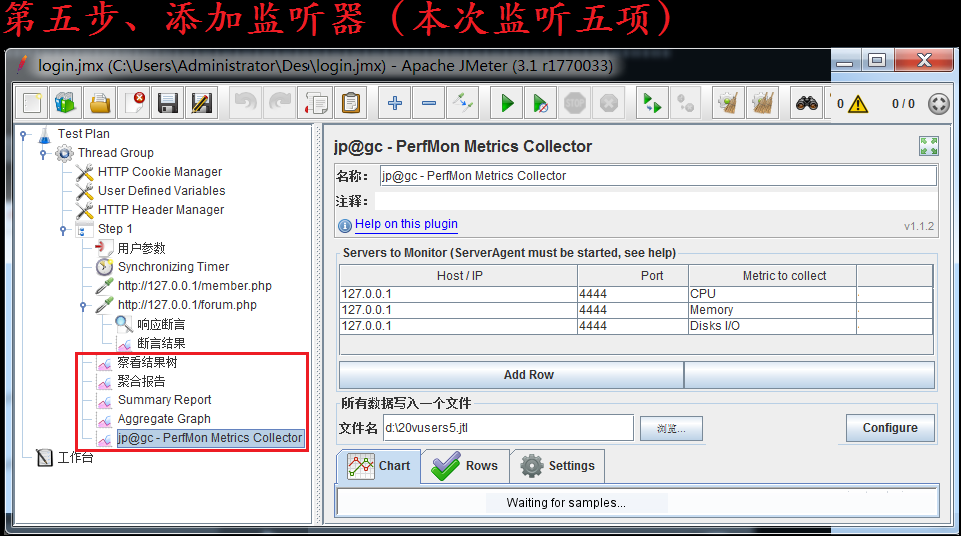Image resolution: width=961 pixels, height=536 pixels.
Task: Save the test plan with floppy icon
Action: coord(167,103)
